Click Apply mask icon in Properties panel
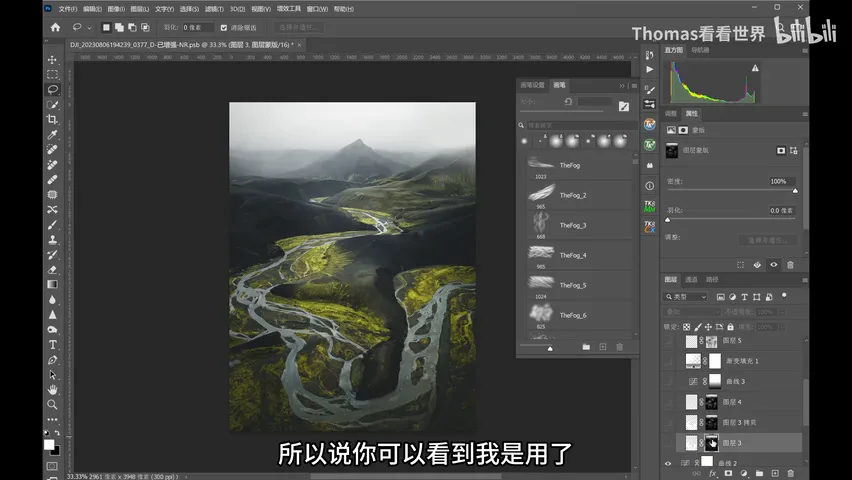 tap(757, 265)
